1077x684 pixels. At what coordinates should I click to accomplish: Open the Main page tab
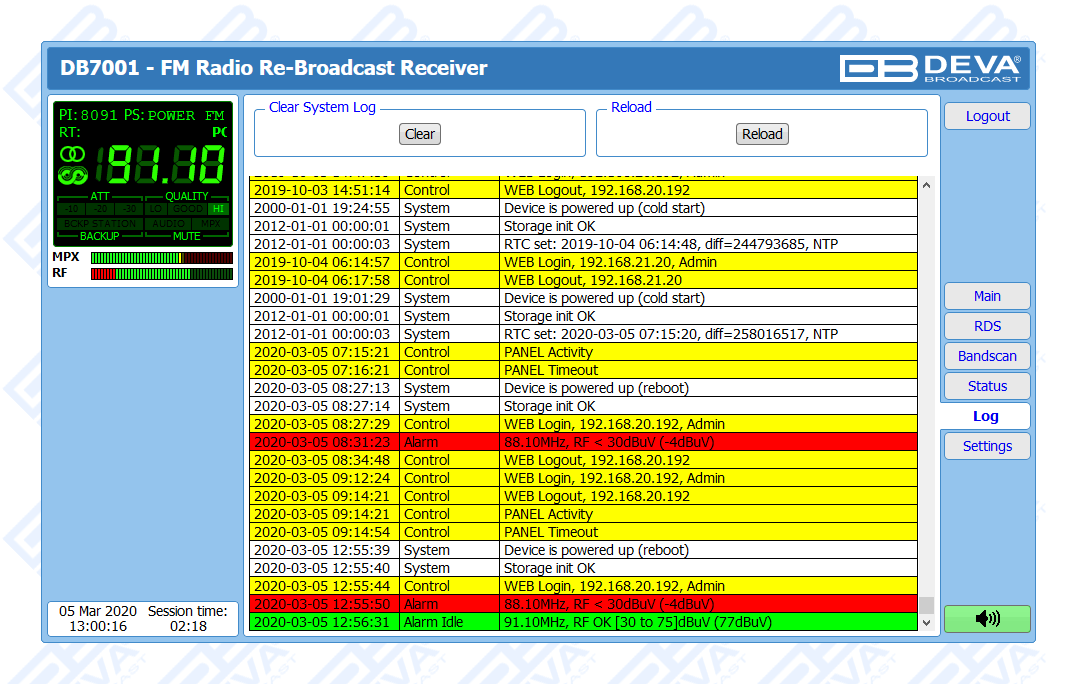(x=986, y=296)
